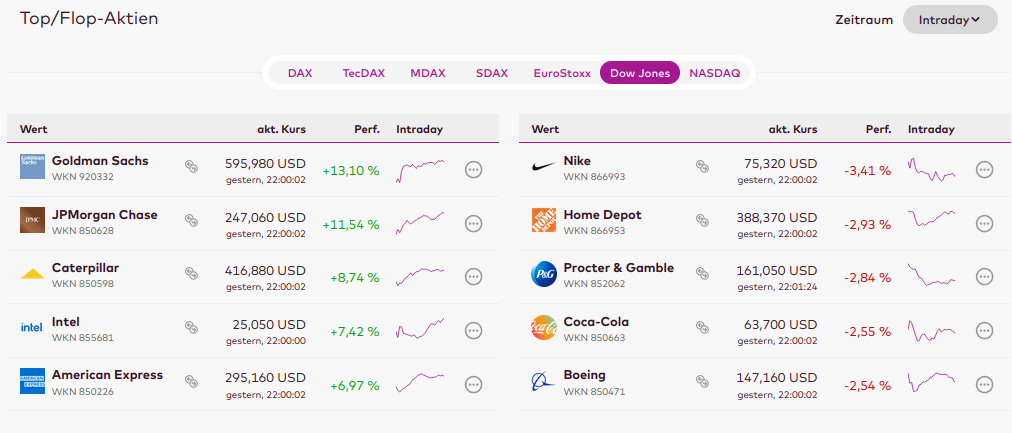Select the NASDAQ index tab
This screenshot has width=1012, height=433.
pyautogui.click(x=715, y=73)
